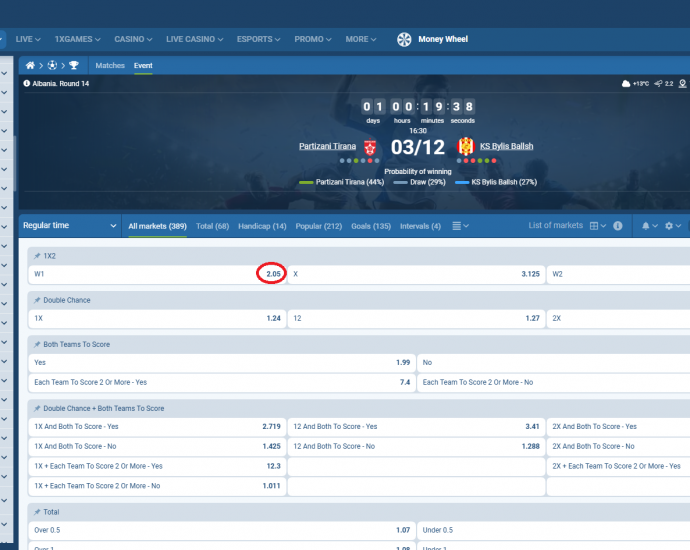Bet on Double Chance 12 at 1.27
690x550 pixels.
[x=416, y=319]
